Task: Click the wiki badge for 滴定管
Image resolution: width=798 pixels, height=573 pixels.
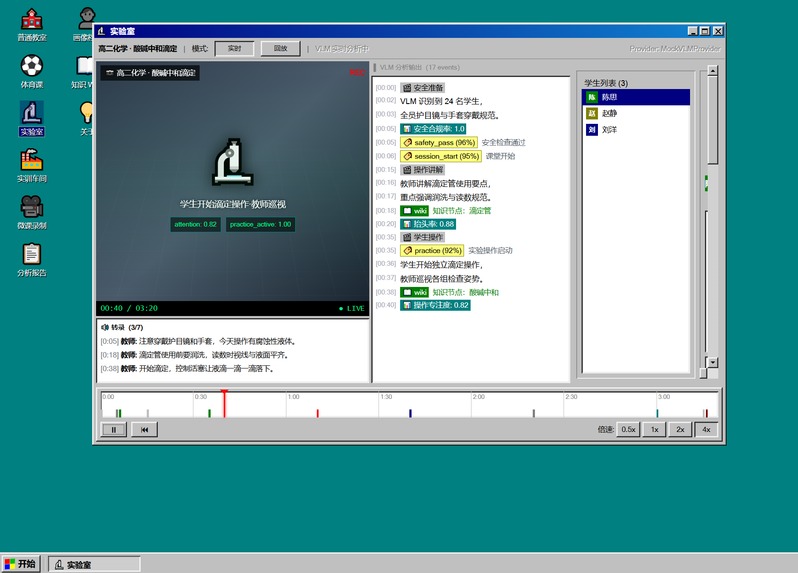Action: click(x=414, y=211)
